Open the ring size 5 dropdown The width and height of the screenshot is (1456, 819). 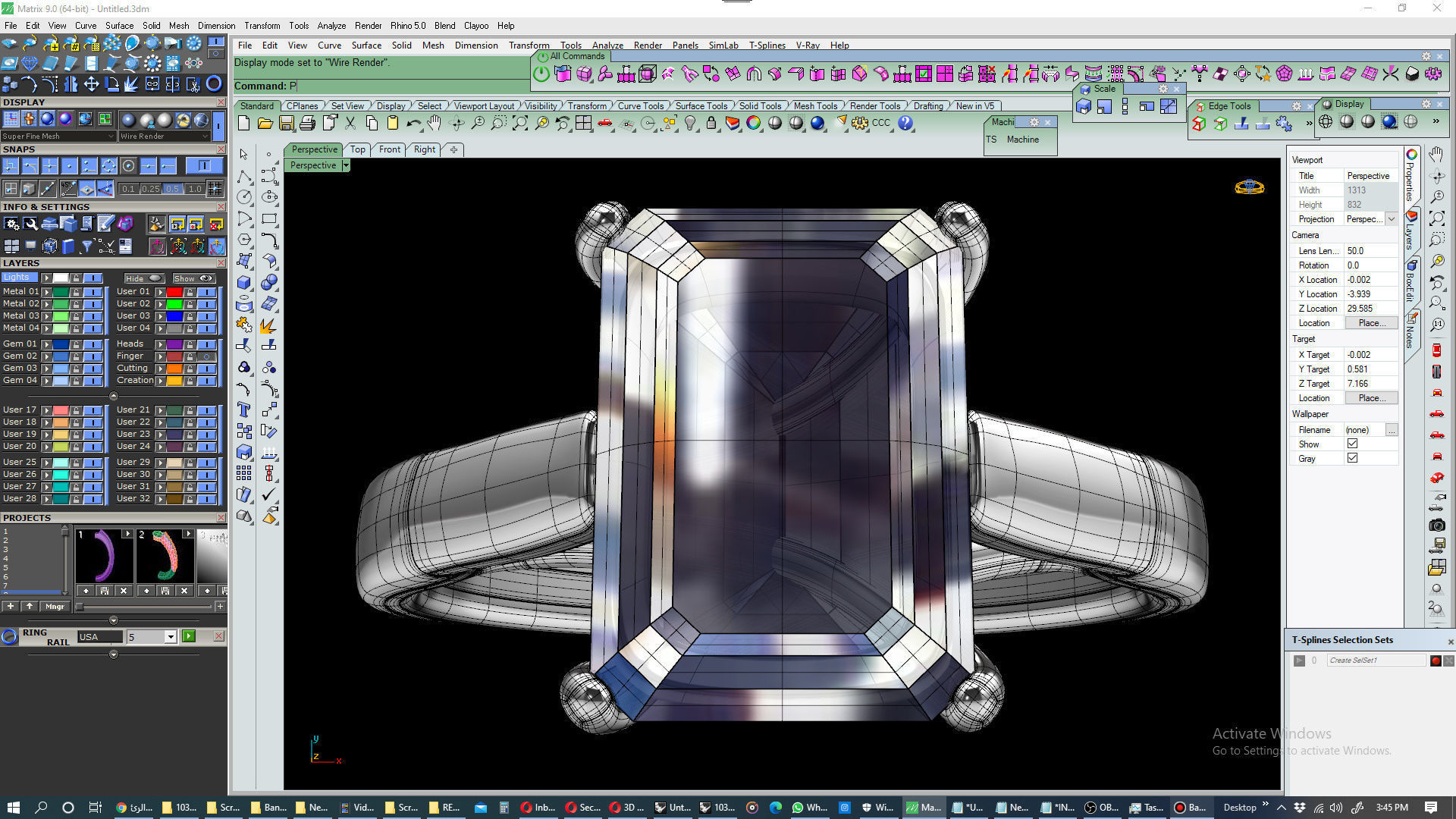pyautogui.click(x=171, y=637)
